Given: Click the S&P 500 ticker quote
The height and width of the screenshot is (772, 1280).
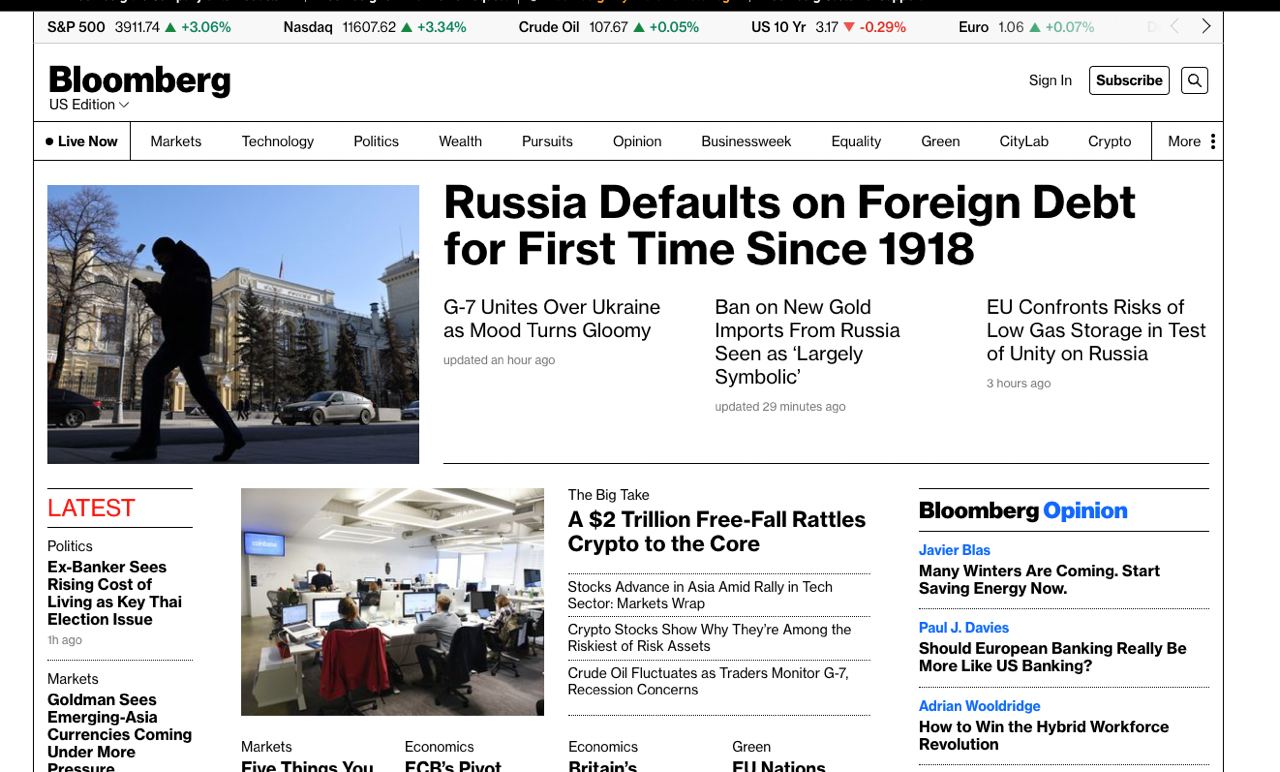Looking at the screenshot, I should click(x=139, y=27).
